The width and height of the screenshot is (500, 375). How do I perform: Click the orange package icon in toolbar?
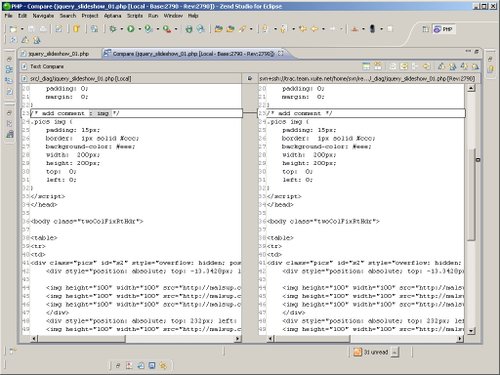click(77, 29)
